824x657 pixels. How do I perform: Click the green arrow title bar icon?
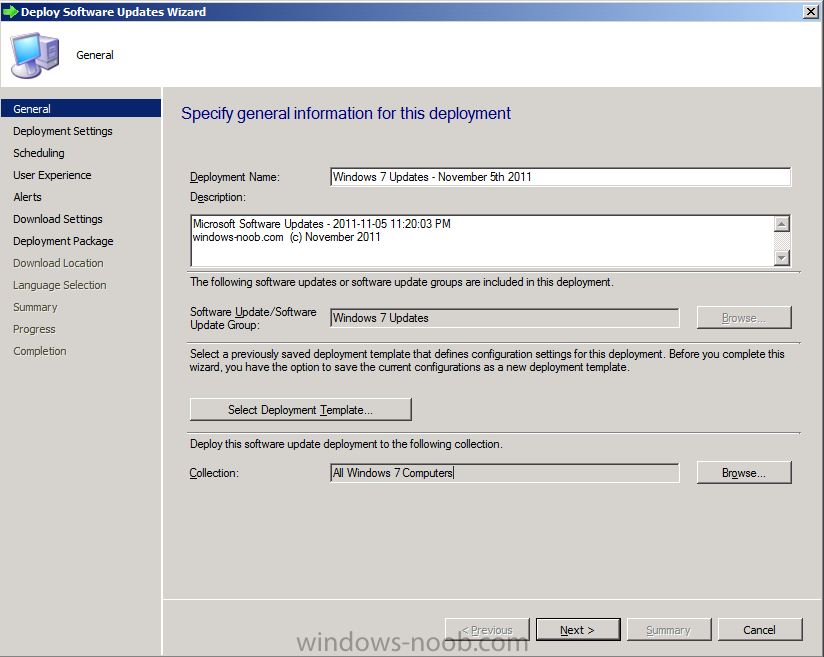[10, 12]
